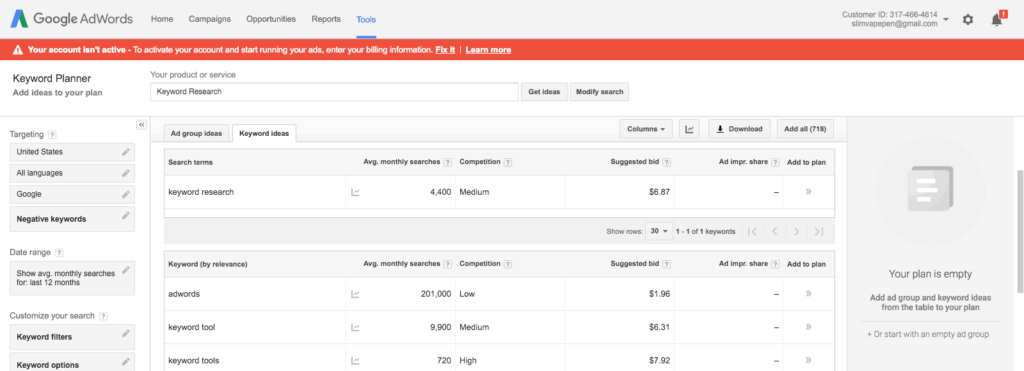Open the settings gear menu
The width and height of the screenshot is (1024, 371).
[x=968, y=20]
